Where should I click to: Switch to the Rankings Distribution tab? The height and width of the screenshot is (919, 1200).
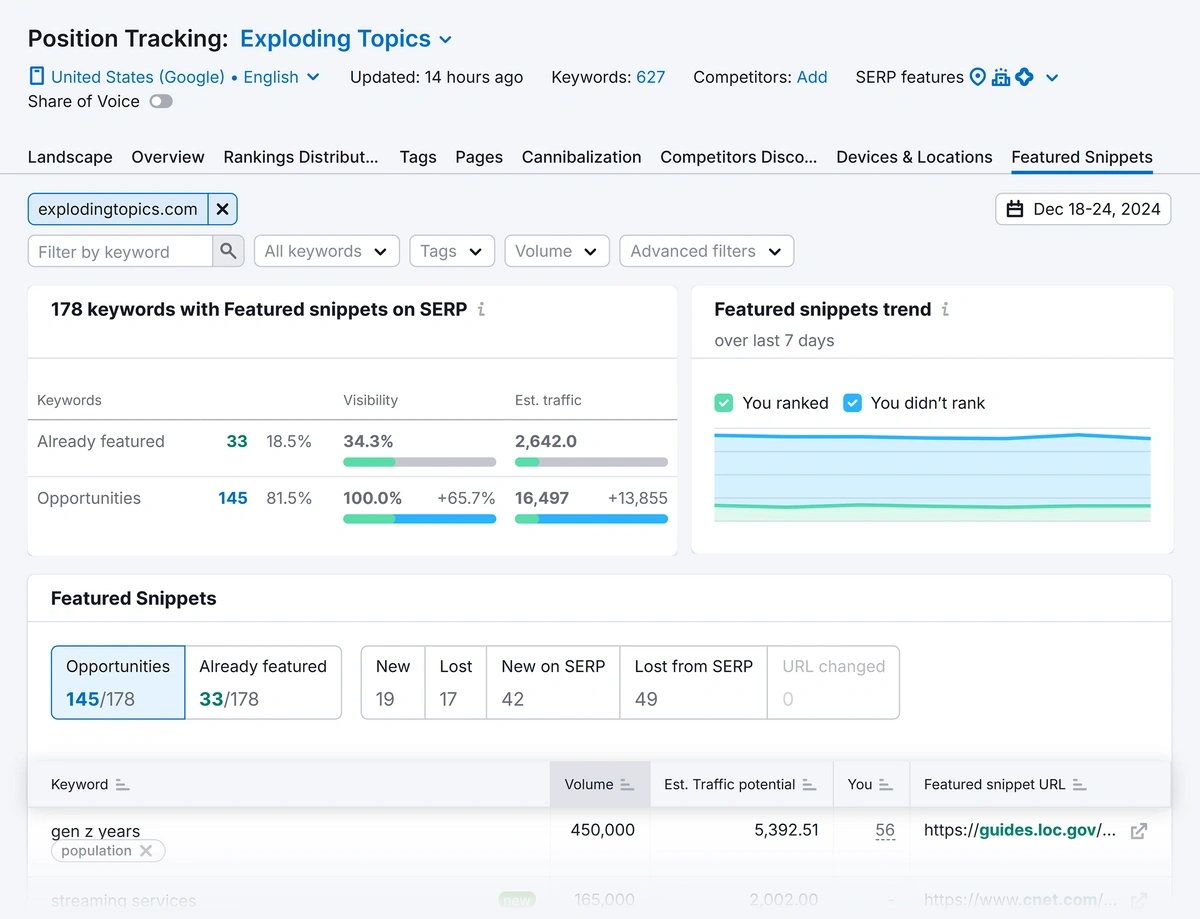click(301, 157)
